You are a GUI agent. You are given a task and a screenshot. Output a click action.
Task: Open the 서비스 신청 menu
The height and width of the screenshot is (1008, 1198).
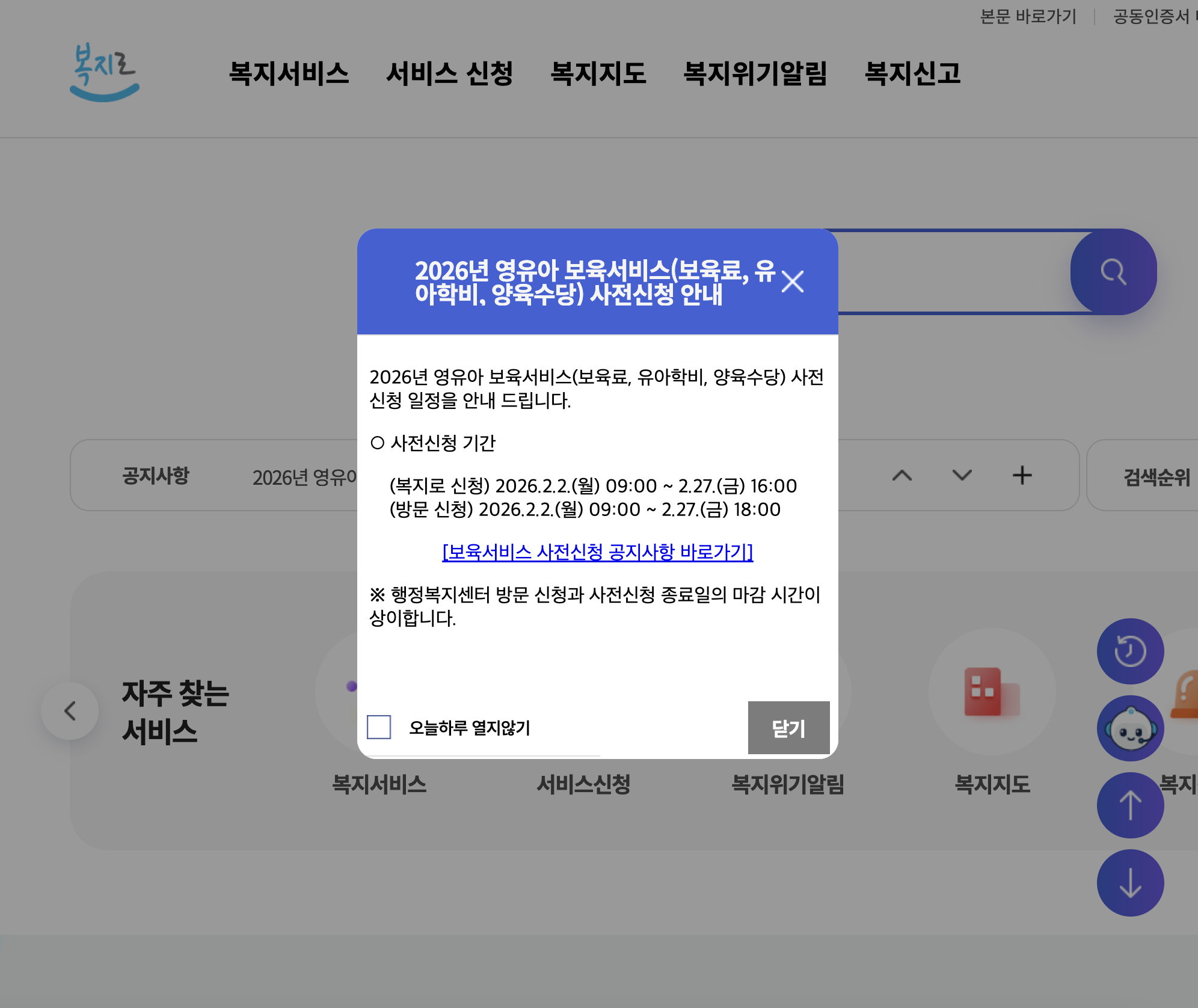pyautogui.click(x=449, y=73)
